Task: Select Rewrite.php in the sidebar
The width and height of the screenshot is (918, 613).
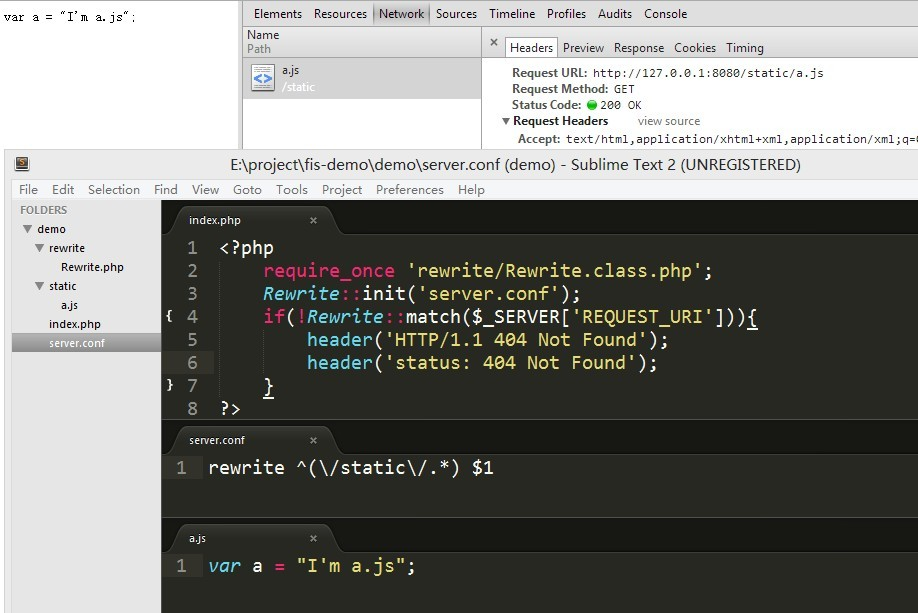Action: coord(92,267)
